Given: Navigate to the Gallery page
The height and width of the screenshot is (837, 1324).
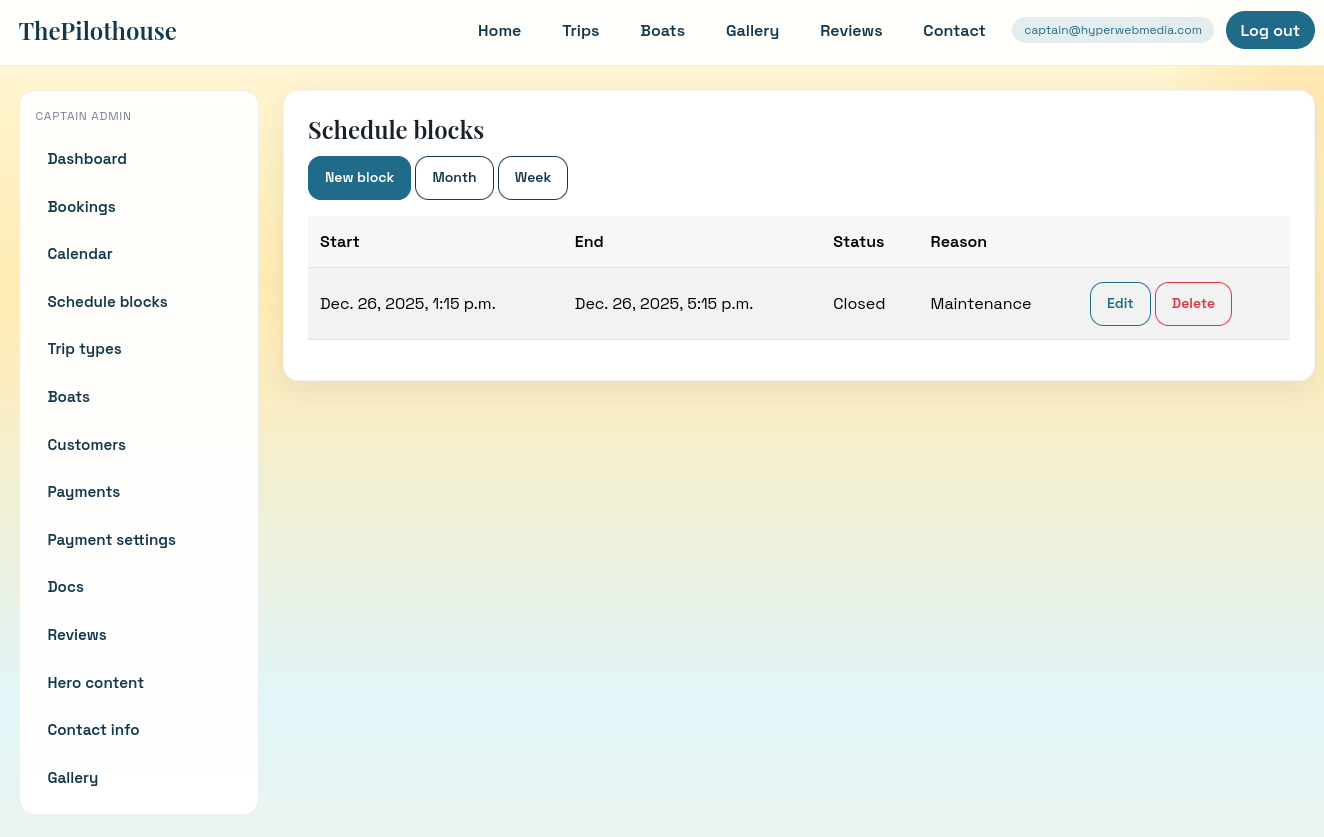Looking at the screenshot, I should (x=752, y=31).
